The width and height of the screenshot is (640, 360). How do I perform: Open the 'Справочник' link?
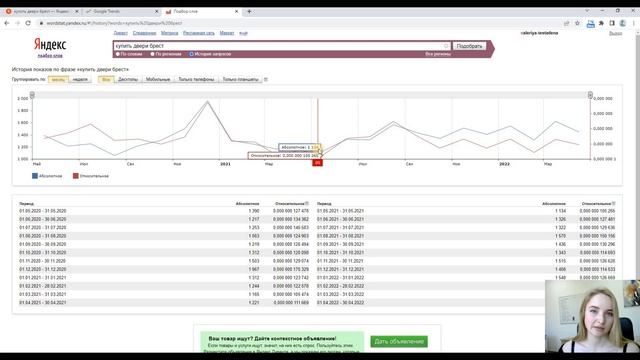(144, 33)
